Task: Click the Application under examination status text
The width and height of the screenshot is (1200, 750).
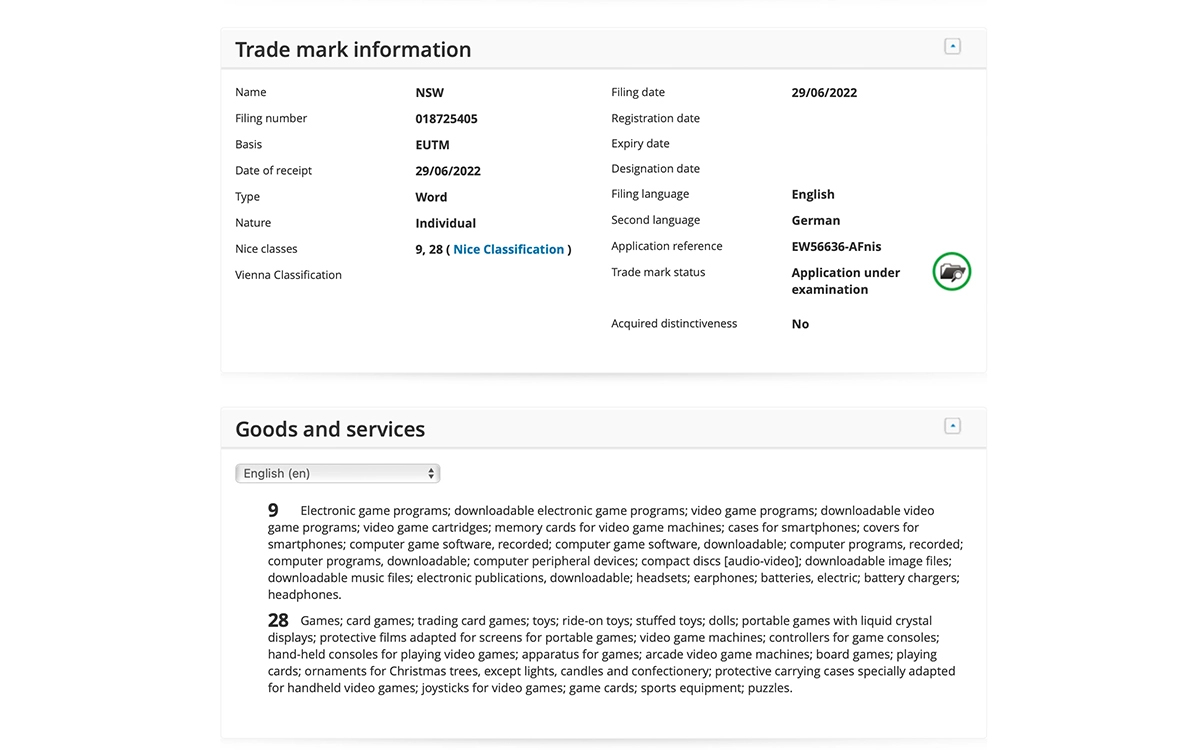Action: tap(845, 281)
